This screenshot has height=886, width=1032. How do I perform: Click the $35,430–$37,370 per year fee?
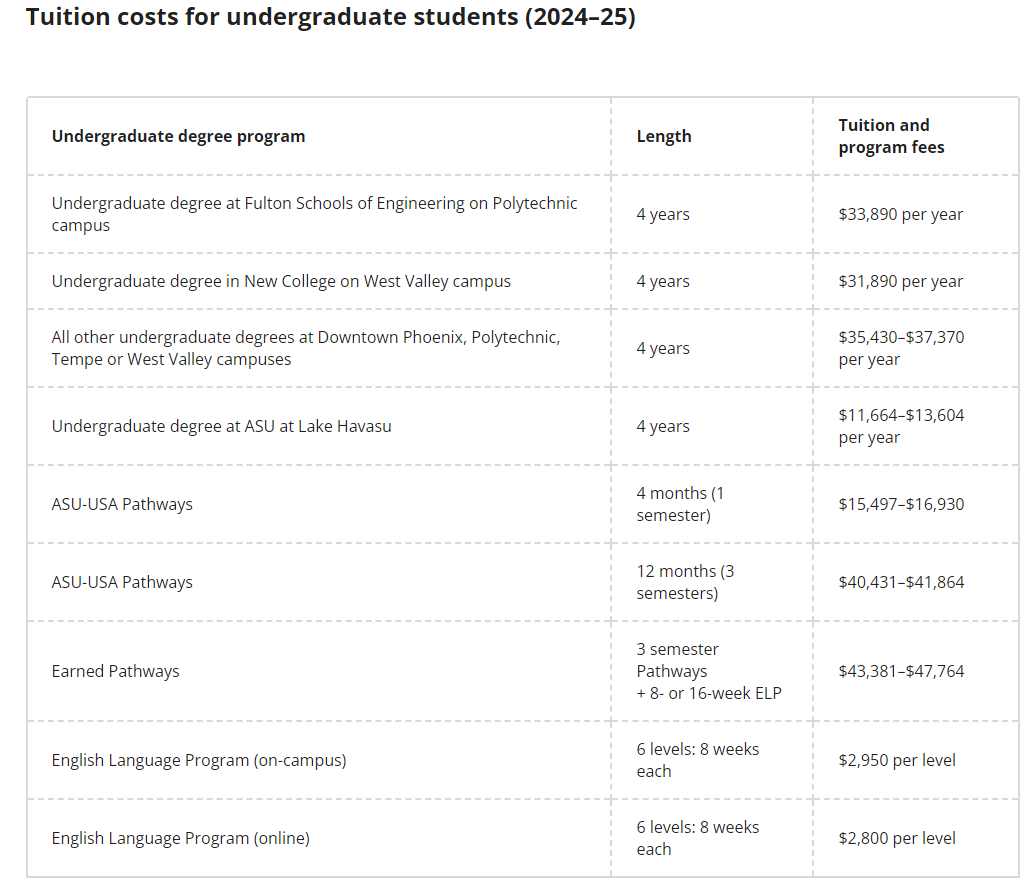pos(900,348)
